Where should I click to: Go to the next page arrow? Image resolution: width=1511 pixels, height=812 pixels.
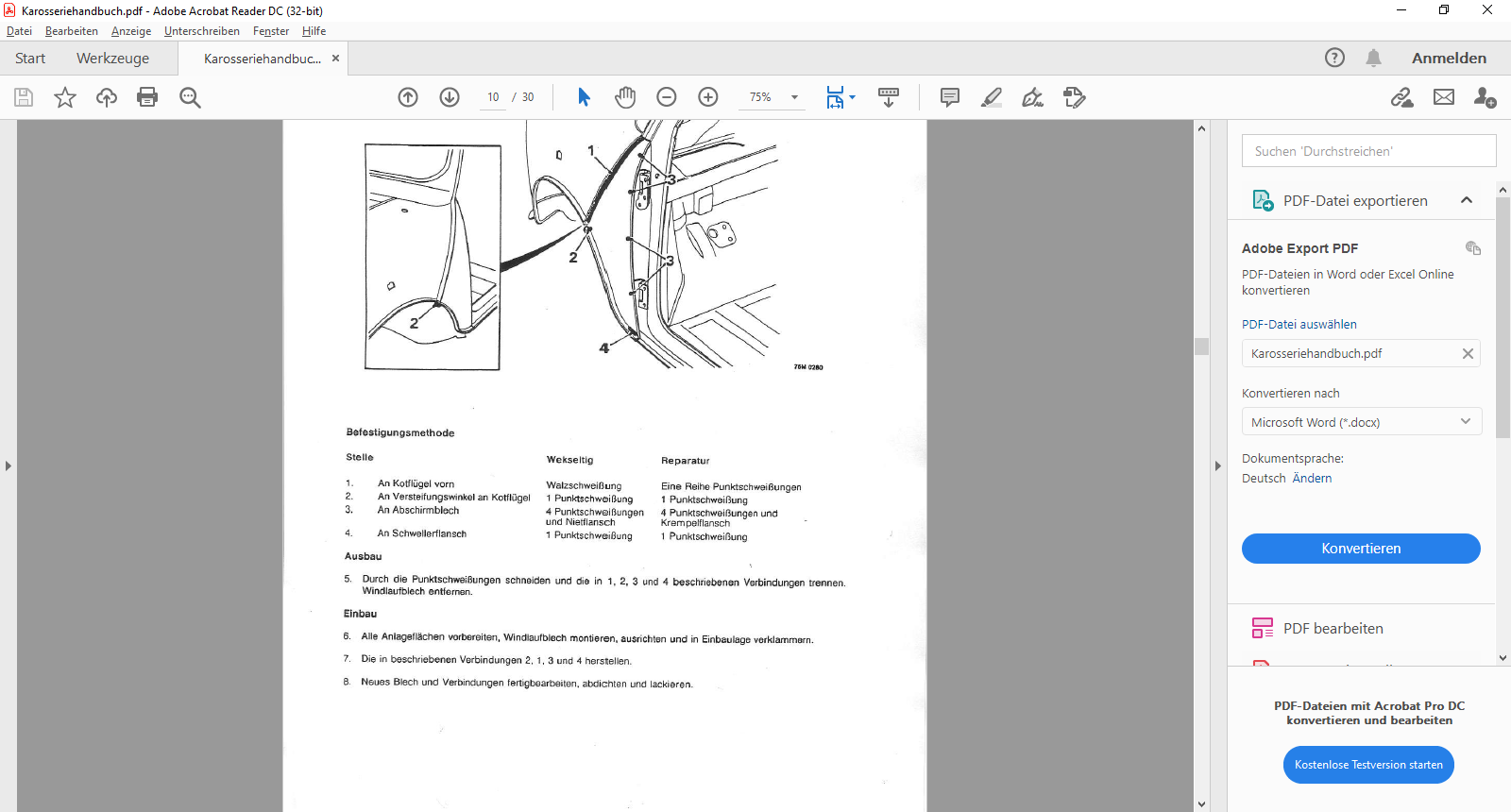pos(450,97)
